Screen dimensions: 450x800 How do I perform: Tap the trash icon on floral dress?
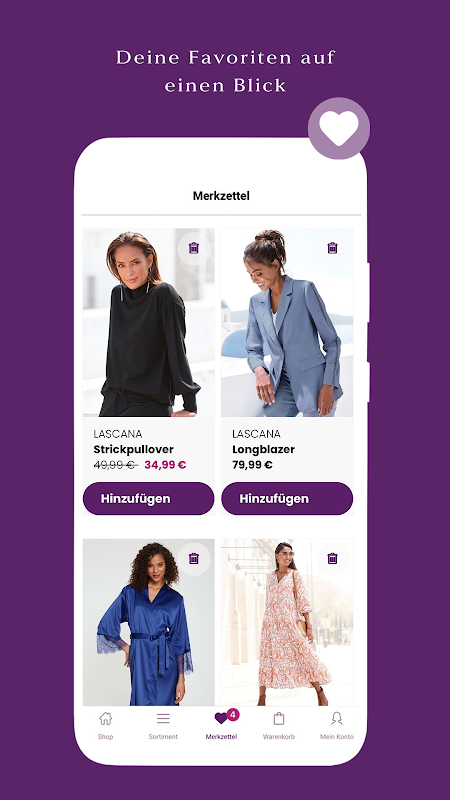pyautogui.click(x=332, y=559)
